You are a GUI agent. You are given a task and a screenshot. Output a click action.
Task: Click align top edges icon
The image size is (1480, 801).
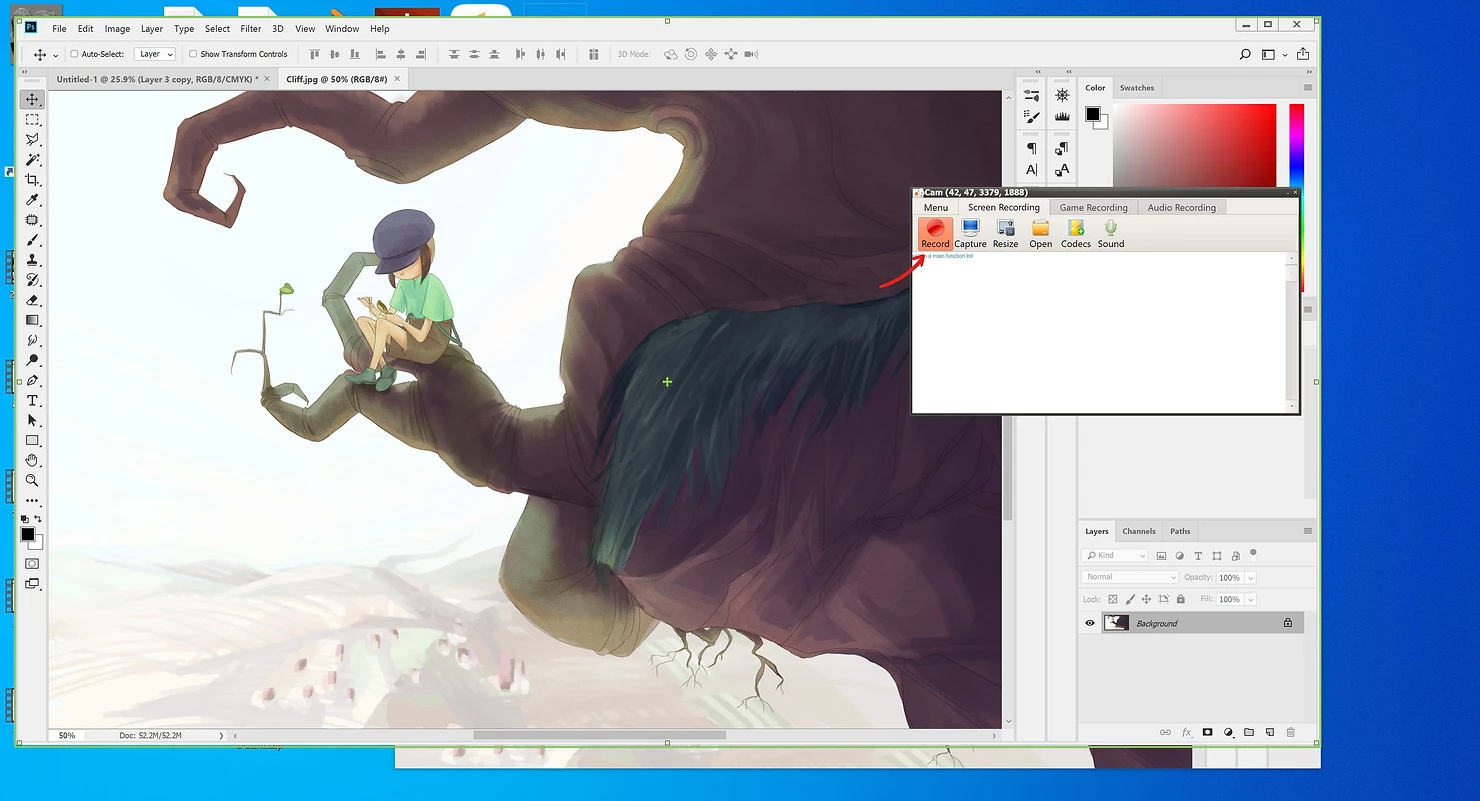315,54
